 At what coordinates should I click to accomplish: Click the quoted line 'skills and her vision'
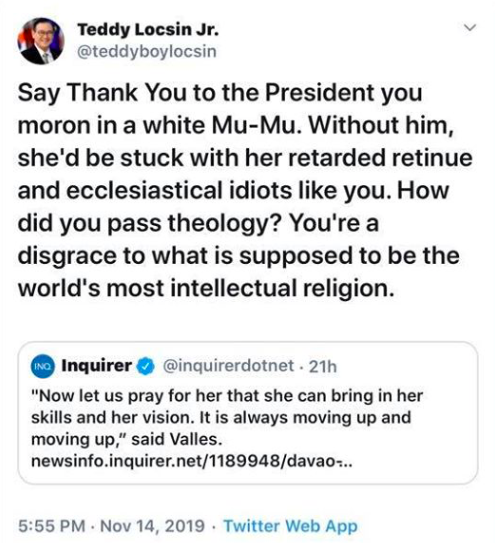(x=221, y=418)
